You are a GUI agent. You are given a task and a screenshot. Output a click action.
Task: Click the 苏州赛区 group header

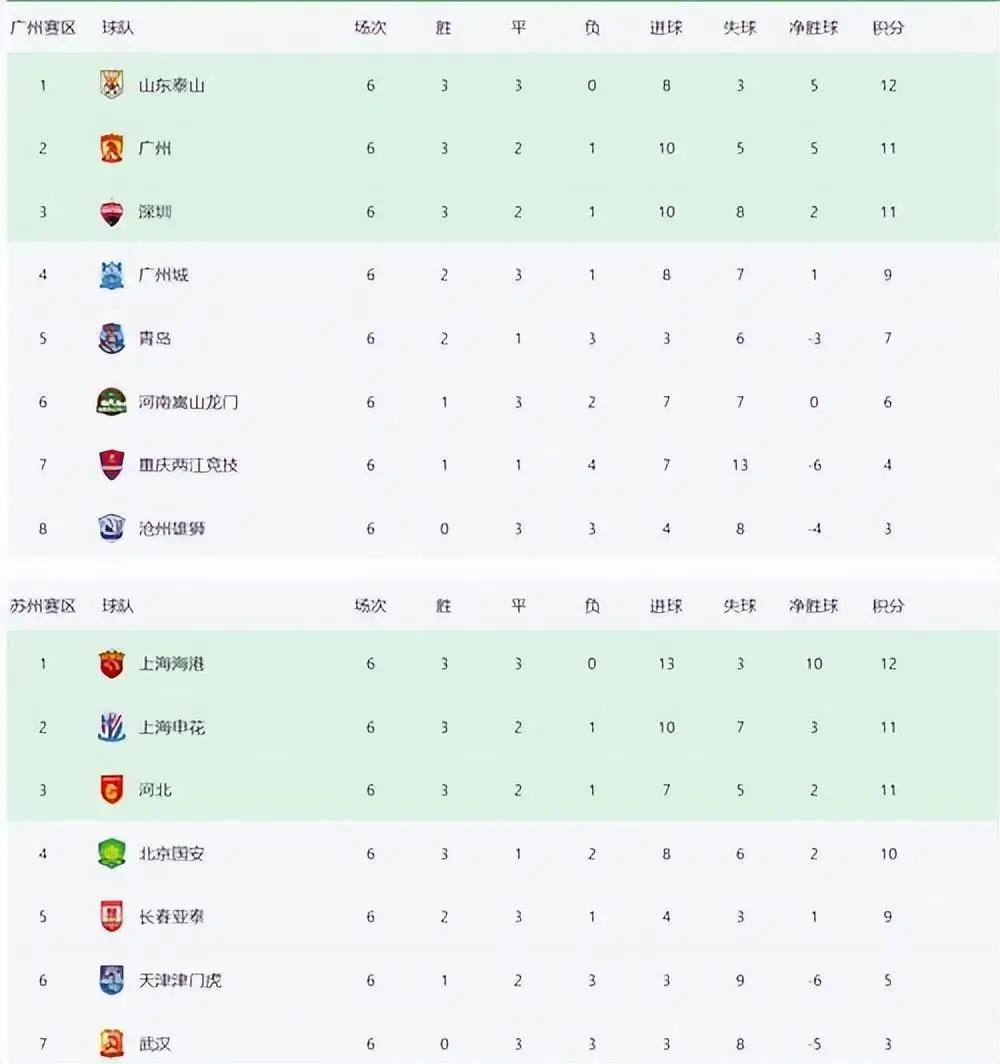coord(43,606)
